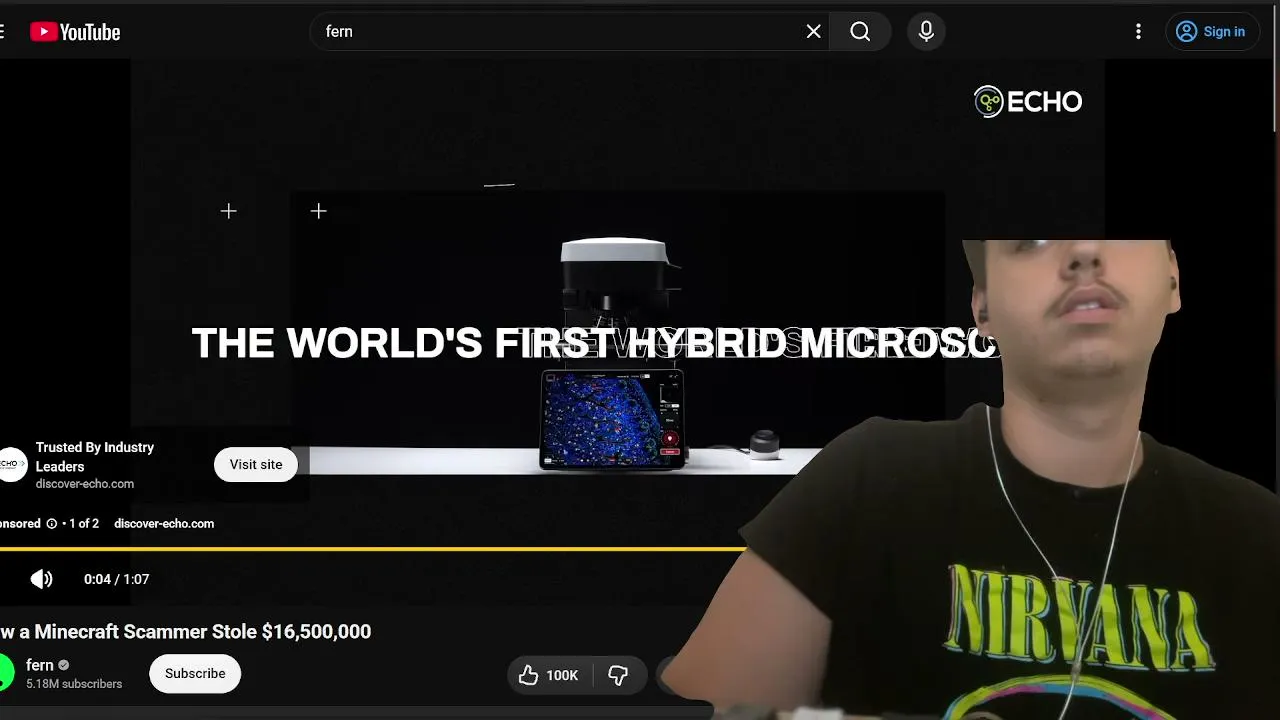Open the three-dot settings menu
Screen dimensions: 1280x720
click(x=1138, y=32)
